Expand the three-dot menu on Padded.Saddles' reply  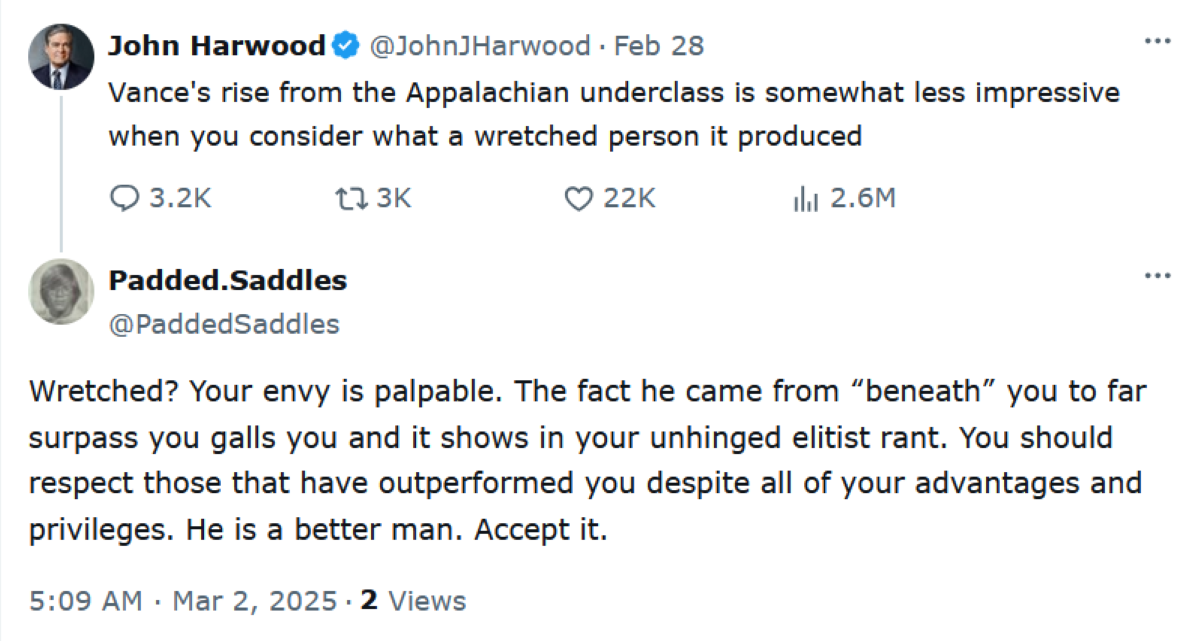(x=1157, y=276)
